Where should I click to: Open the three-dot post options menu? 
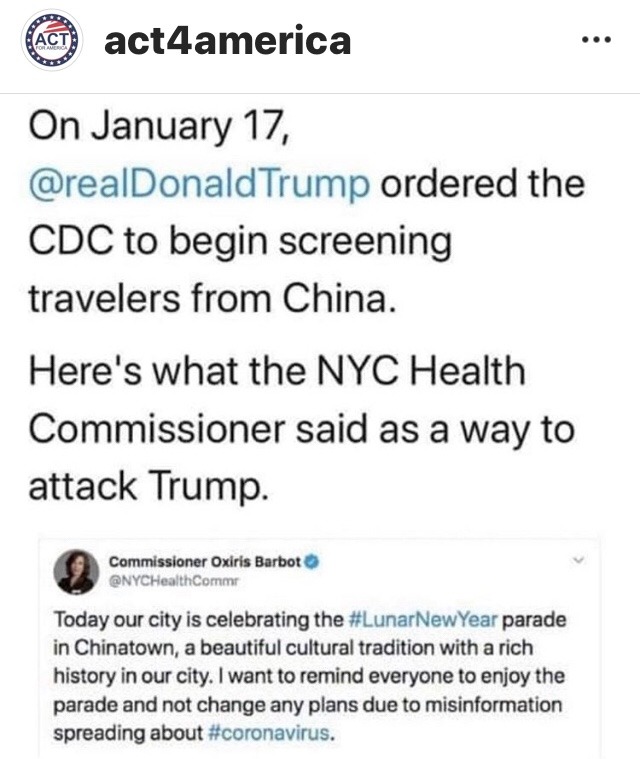(x=596, y=40)
